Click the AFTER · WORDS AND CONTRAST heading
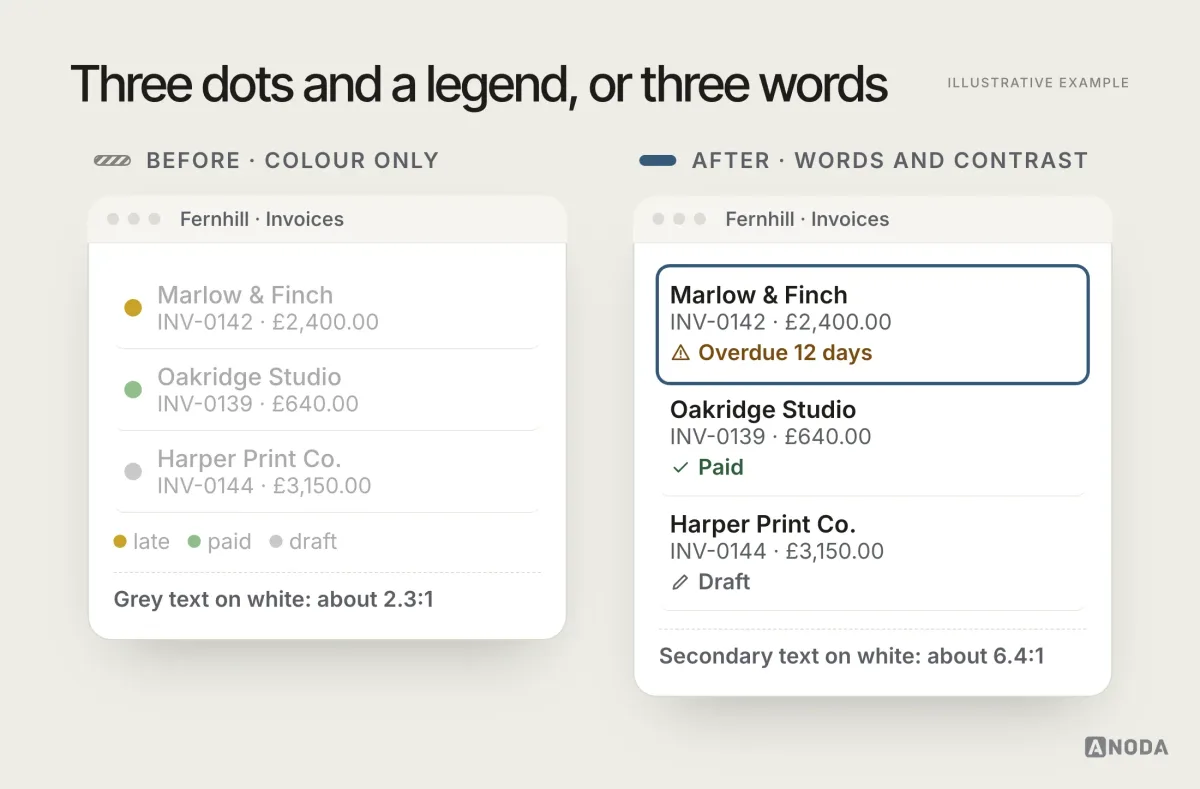The width and height of the screenshot is (1200, 789). tap(890, 161)
